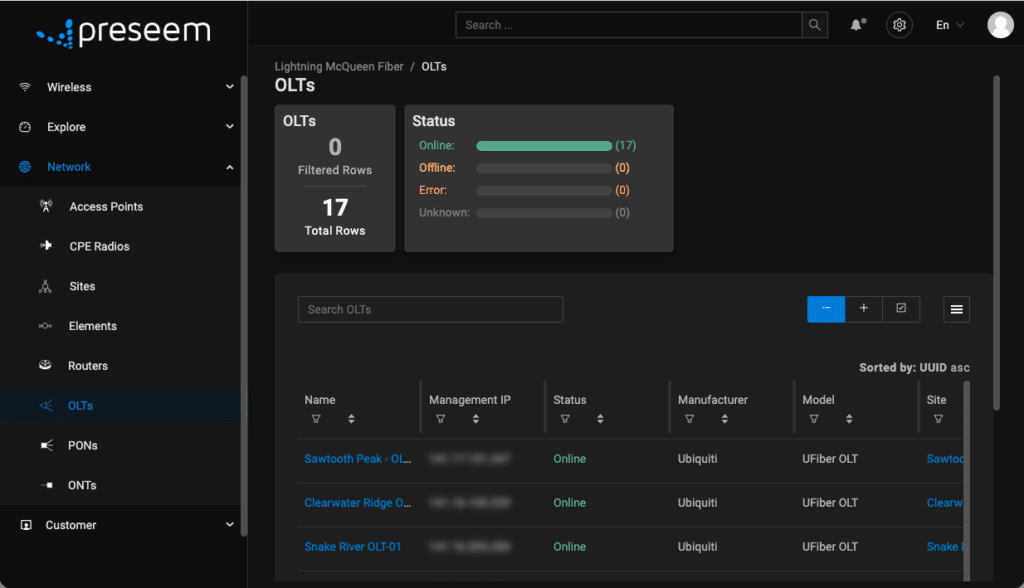
Task: Expand the Wireless menu chevron
Action: click(x=230, y=87)
